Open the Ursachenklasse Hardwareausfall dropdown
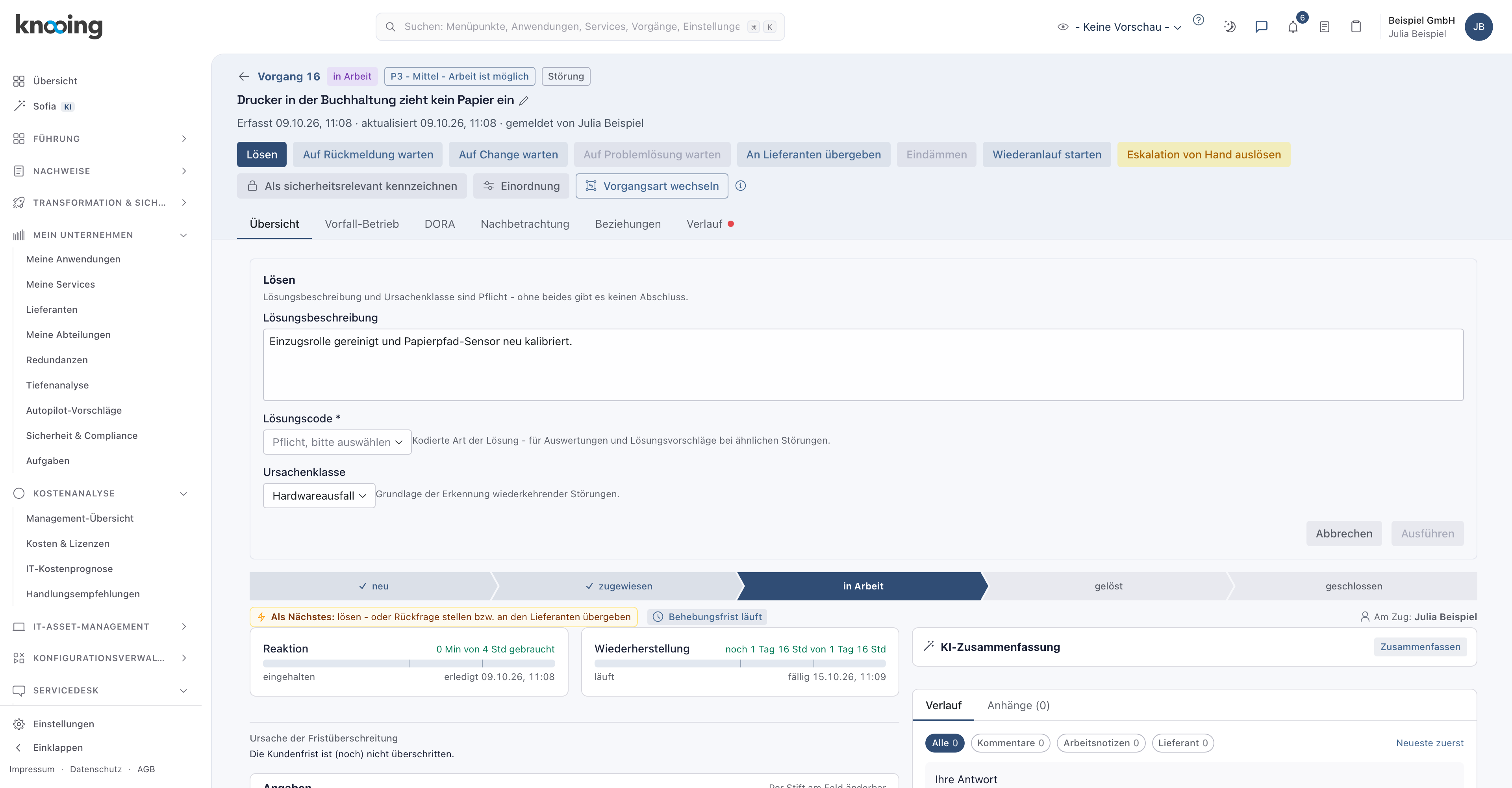 click(319, 496)
